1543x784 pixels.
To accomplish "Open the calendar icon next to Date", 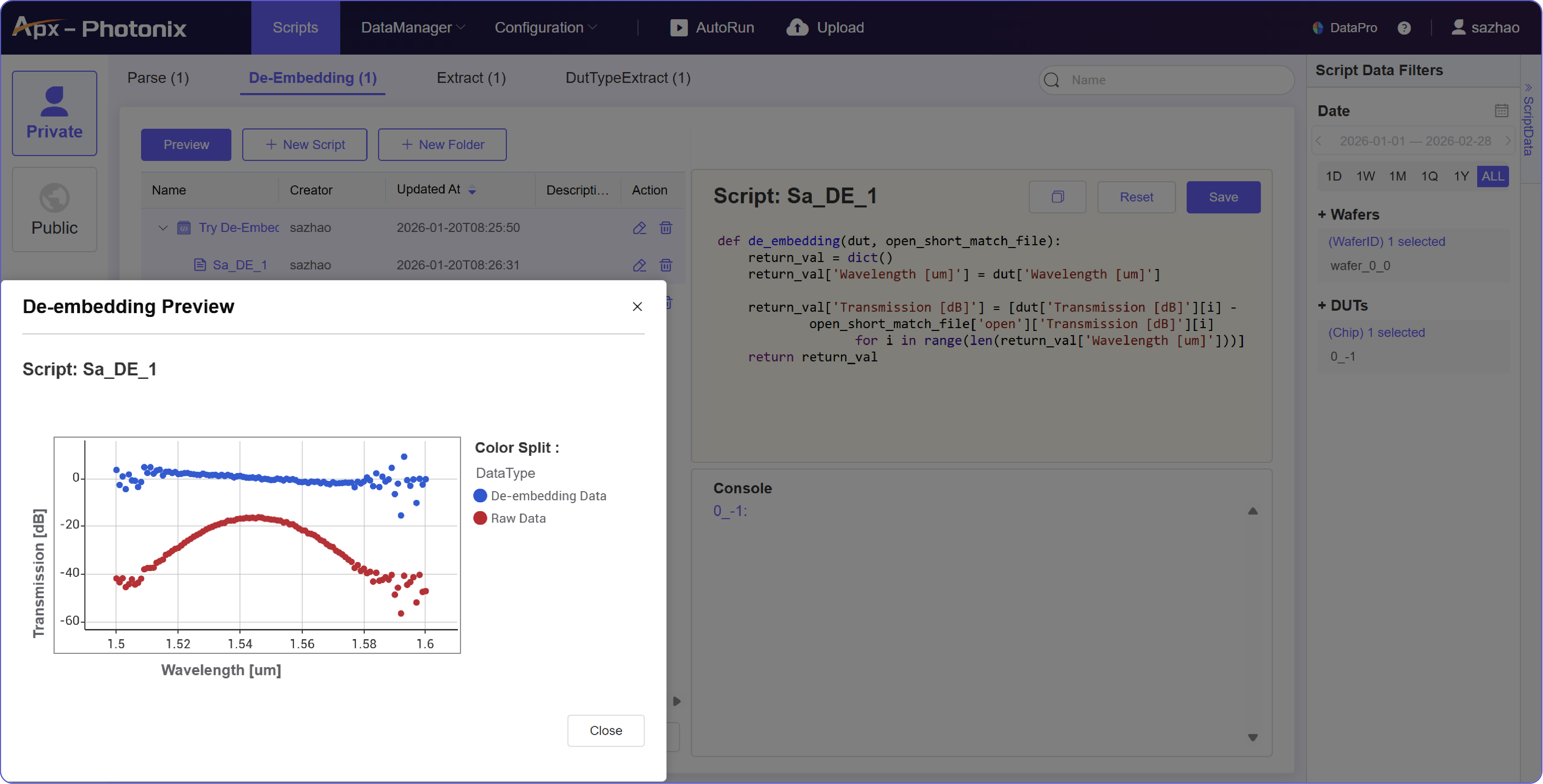I will [1501, 110].
